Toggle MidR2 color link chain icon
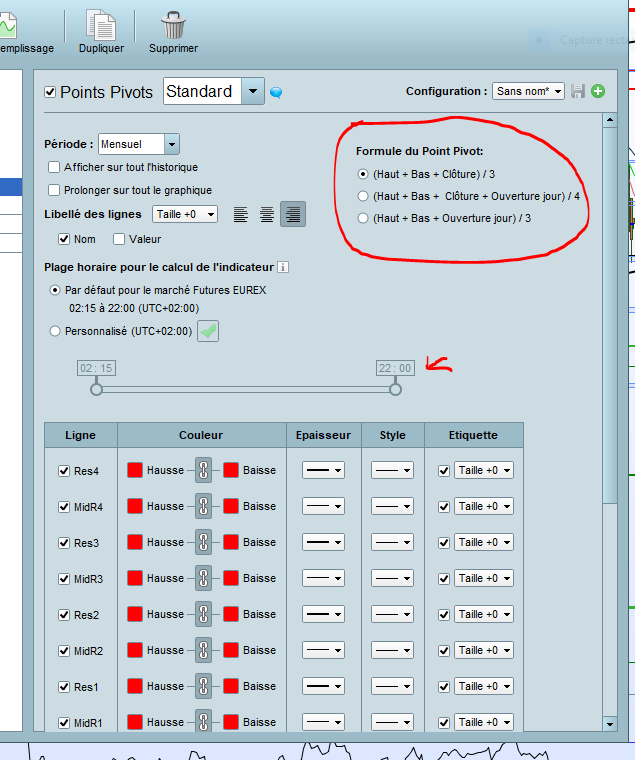The height and width of the screenshot is (760, 635). coord(204,650)
